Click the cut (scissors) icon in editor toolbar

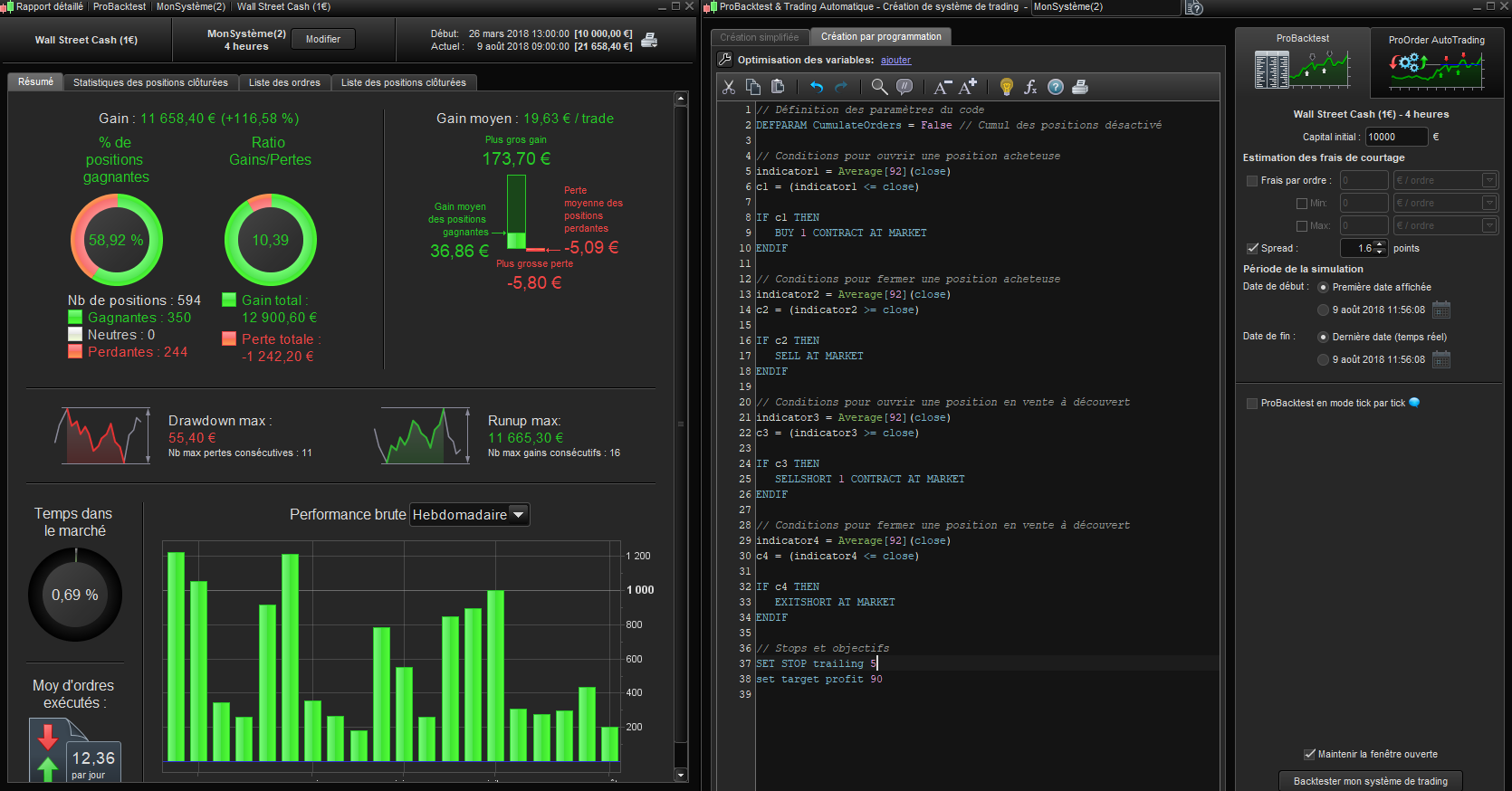729,87
